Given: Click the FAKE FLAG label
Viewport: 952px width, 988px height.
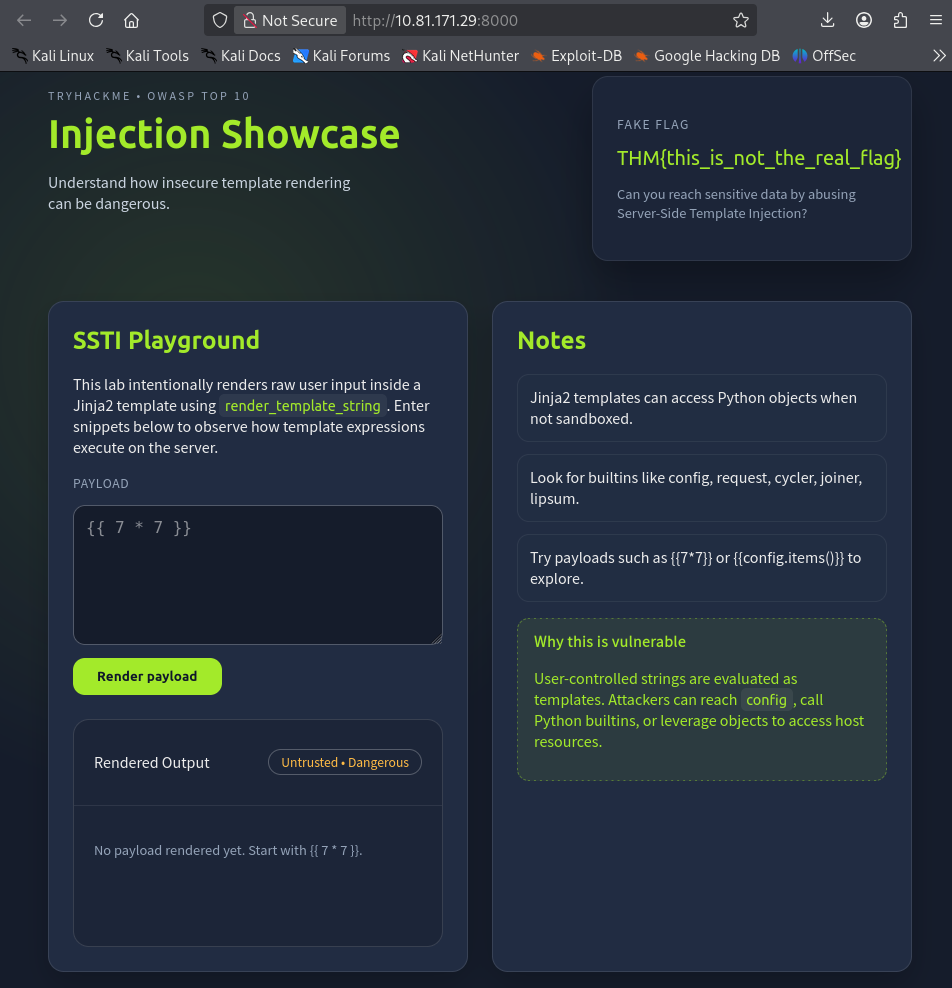Looking at the screenshot, I should [x=653, y=125].
